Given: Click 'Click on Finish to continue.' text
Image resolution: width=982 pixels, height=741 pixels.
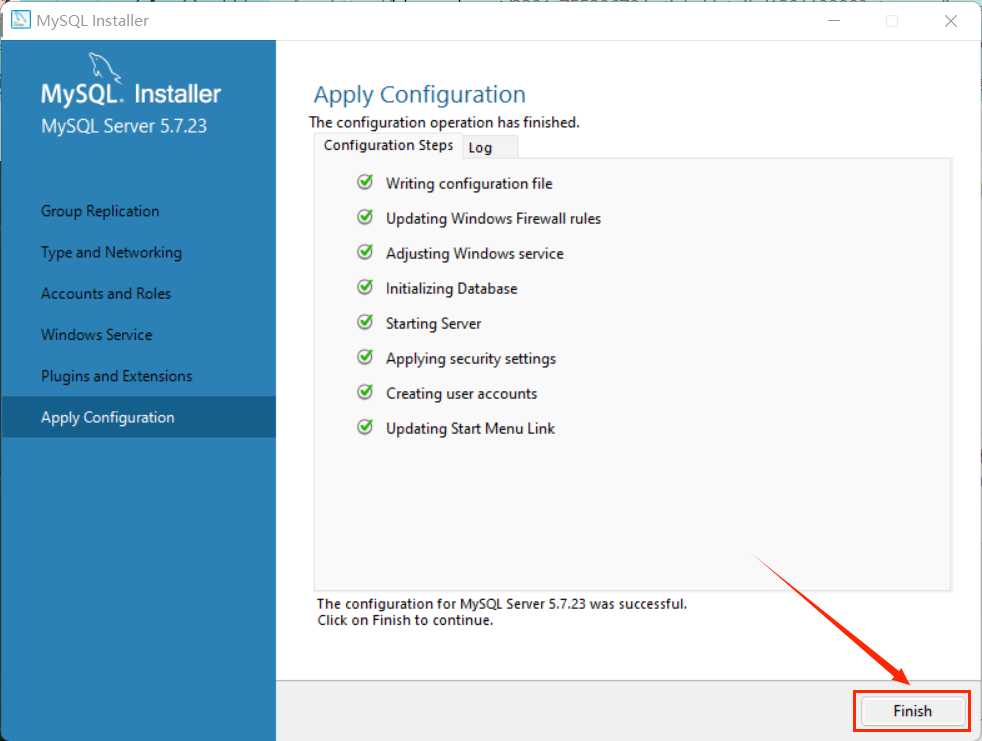Looking at the screenshot, I should (405, 620).
